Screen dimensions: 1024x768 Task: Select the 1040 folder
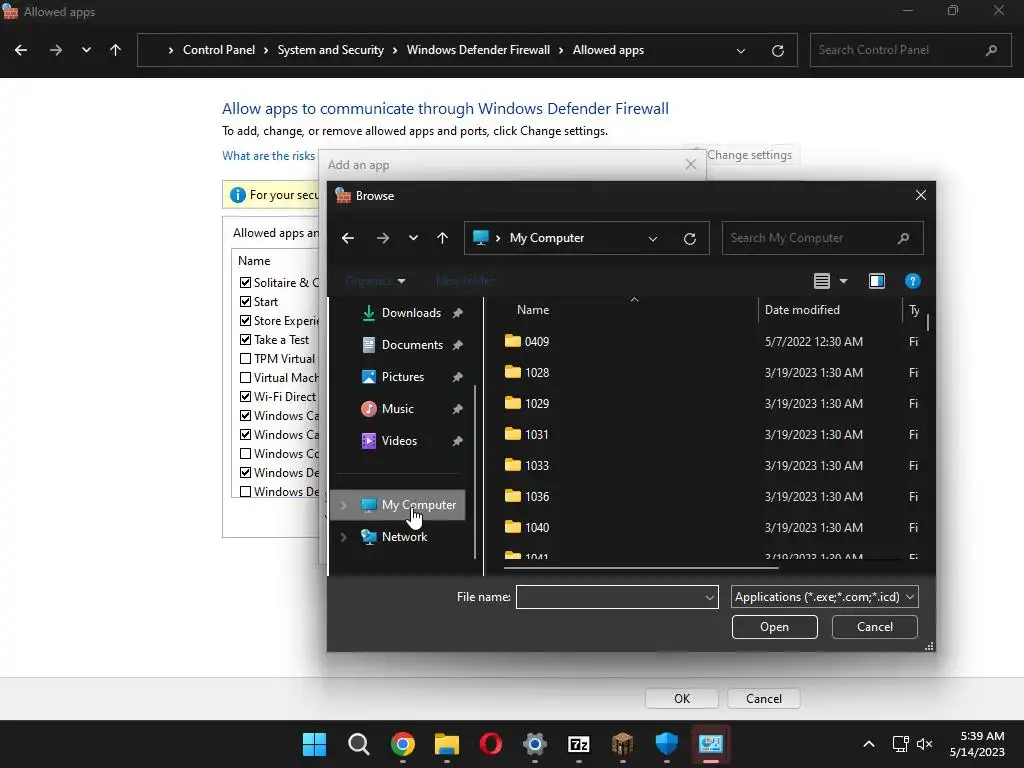[536, 527]
